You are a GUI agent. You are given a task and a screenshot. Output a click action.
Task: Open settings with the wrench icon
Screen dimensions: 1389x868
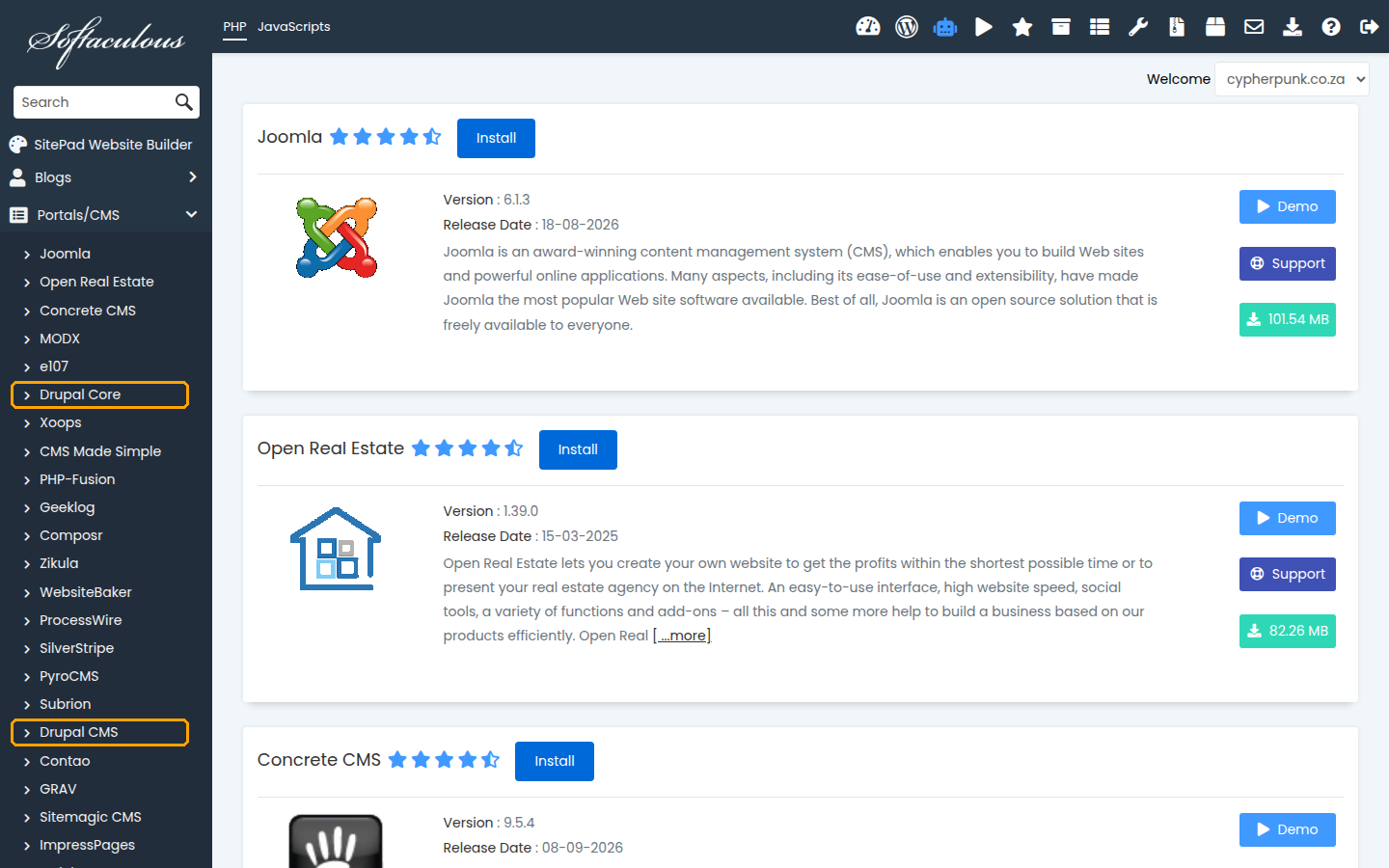[1138, 27]
